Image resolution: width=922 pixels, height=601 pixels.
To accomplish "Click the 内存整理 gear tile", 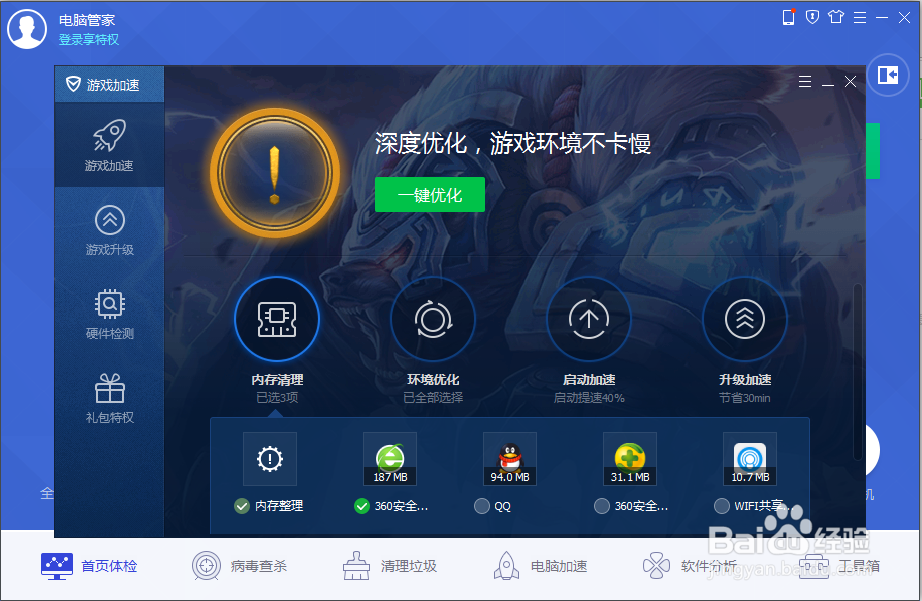I will point(270,459).
